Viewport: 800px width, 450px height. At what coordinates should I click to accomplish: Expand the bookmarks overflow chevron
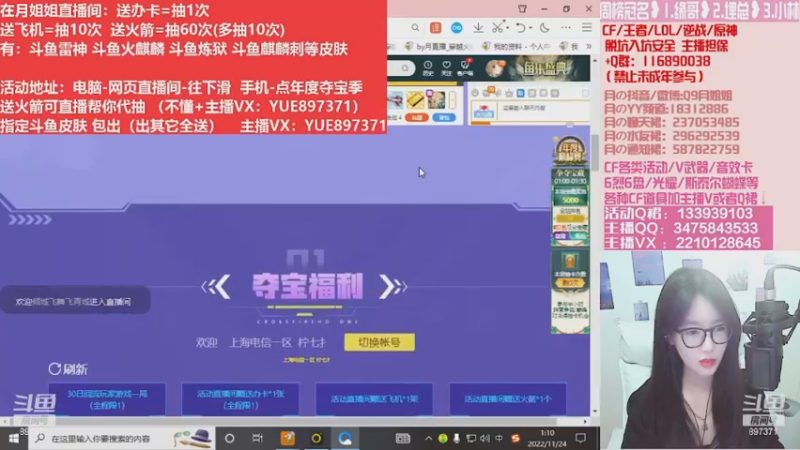[588, 46]
